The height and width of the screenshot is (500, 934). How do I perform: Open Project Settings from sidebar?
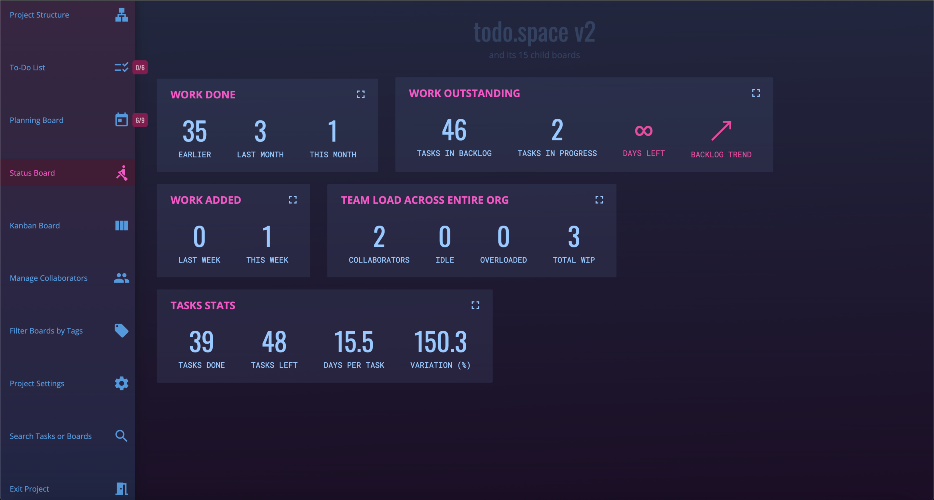point(37,383)
